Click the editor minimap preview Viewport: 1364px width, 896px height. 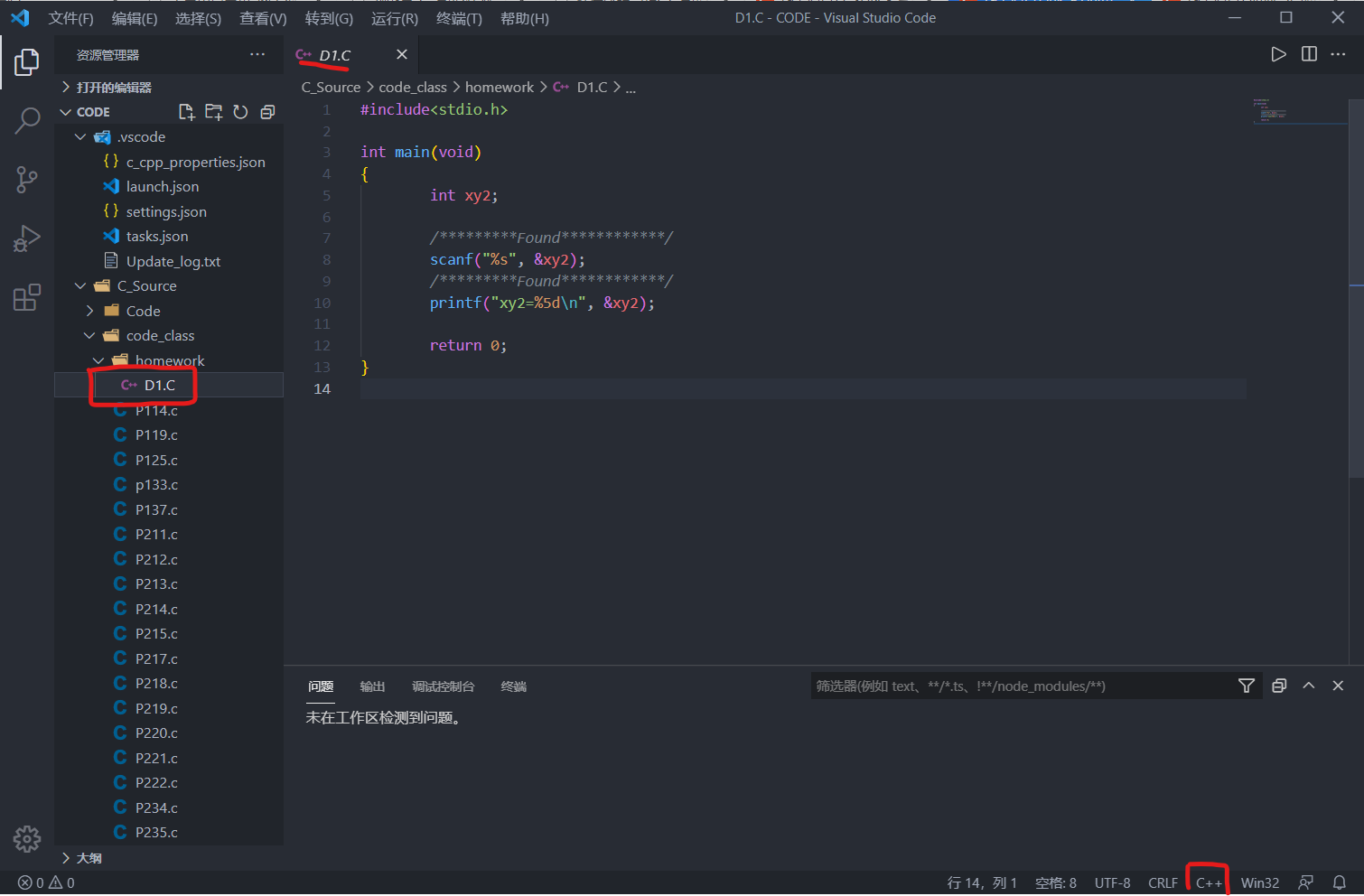coord(1301,110)
